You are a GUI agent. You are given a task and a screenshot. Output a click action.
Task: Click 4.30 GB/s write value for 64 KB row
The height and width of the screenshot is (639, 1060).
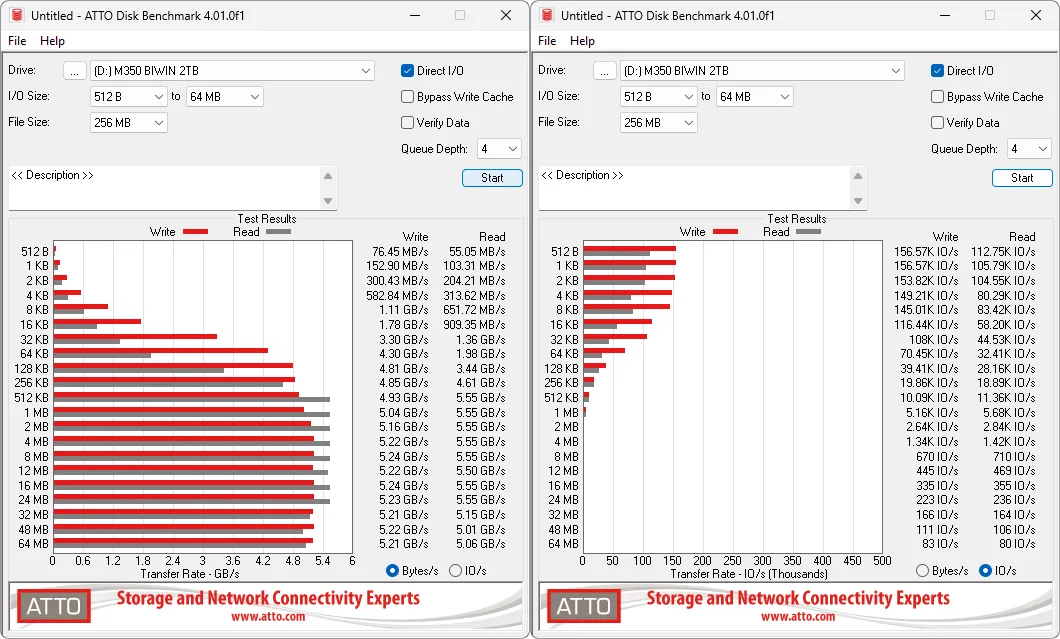[404, 354]
